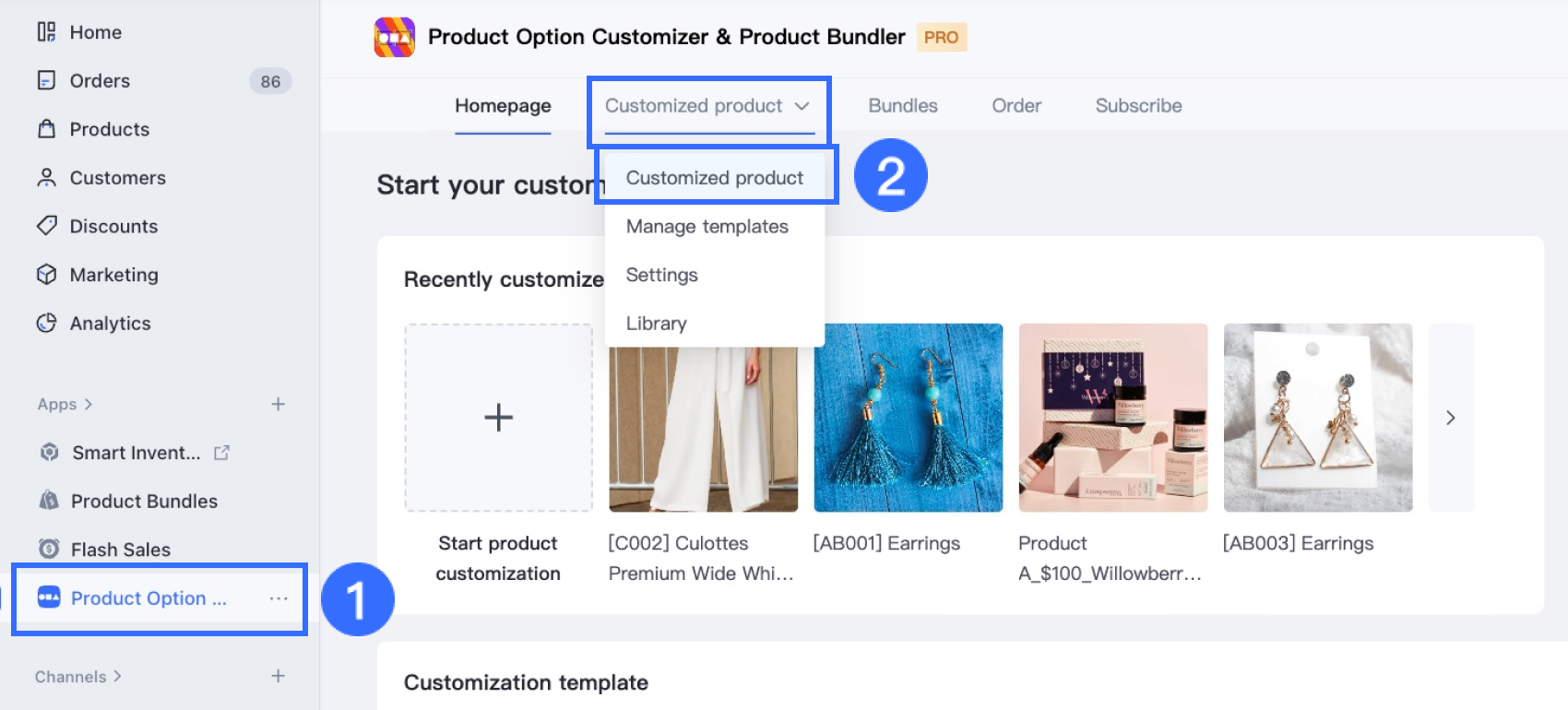Open the [AB001] Earrings product thumbnail

coord(908,418)
